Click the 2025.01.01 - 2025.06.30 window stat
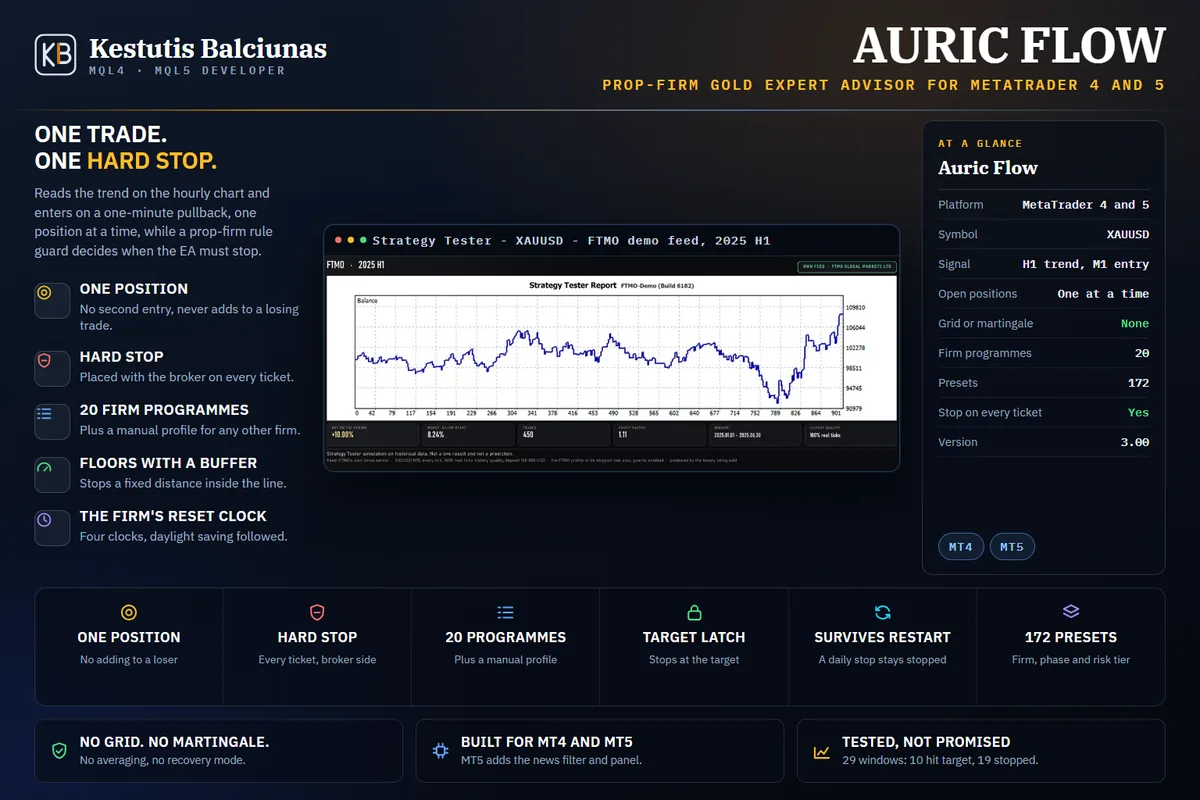The image size is (1200, 800). [x=755, y=434]
